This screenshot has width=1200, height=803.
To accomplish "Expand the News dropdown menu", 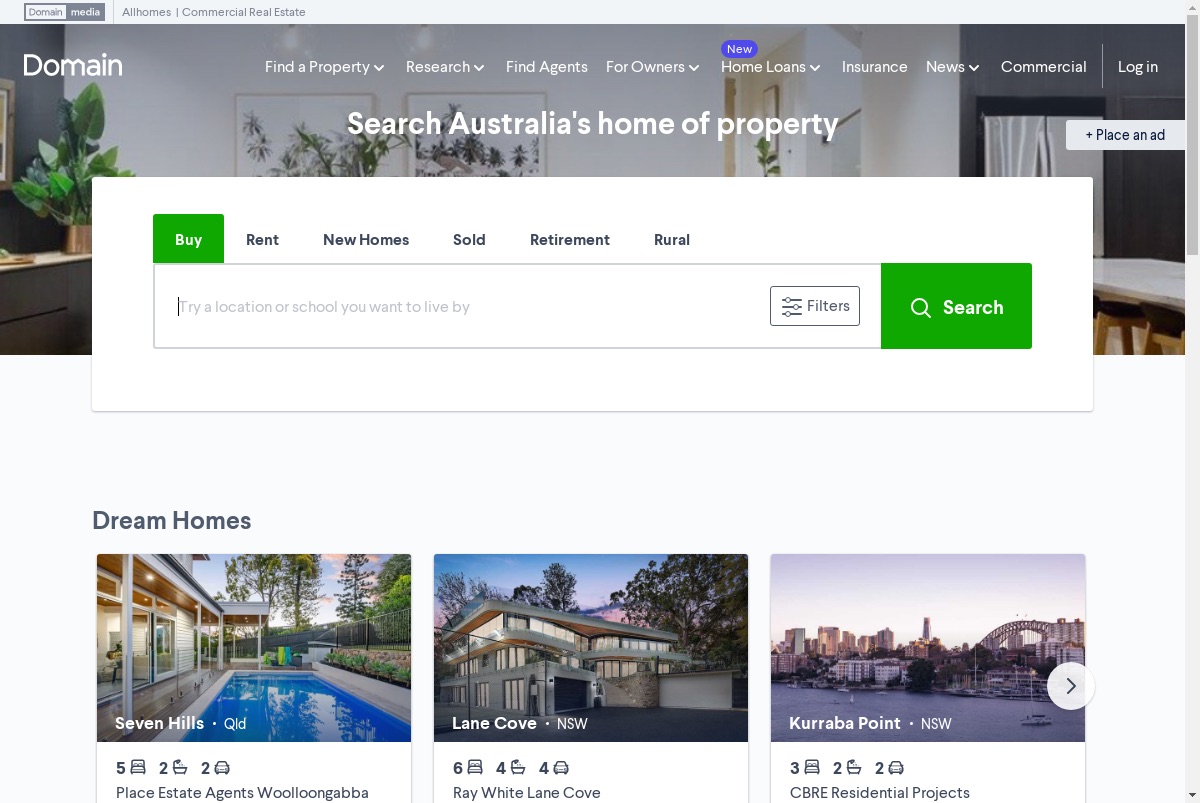I will coord(953,67).
